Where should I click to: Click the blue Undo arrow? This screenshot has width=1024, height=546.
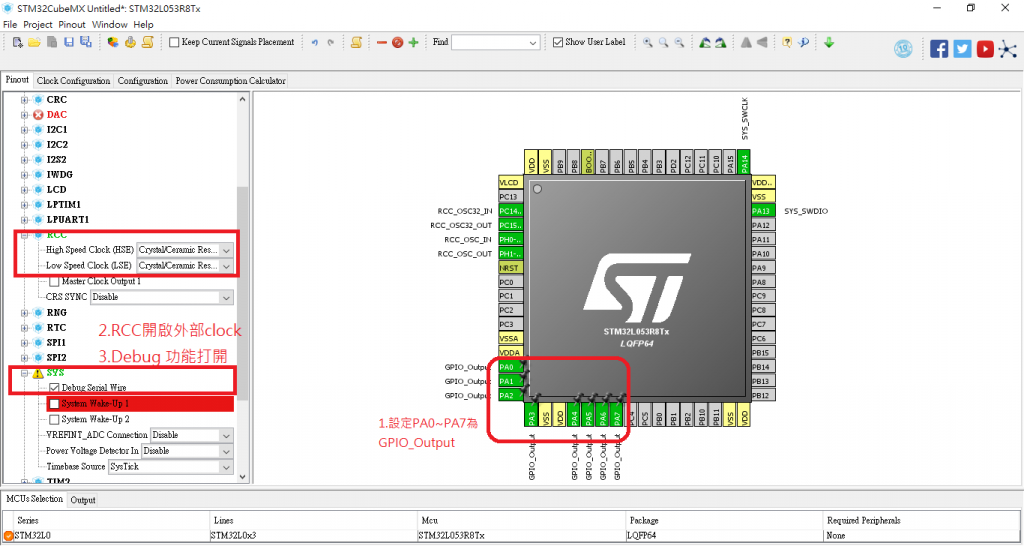[314, 42]
